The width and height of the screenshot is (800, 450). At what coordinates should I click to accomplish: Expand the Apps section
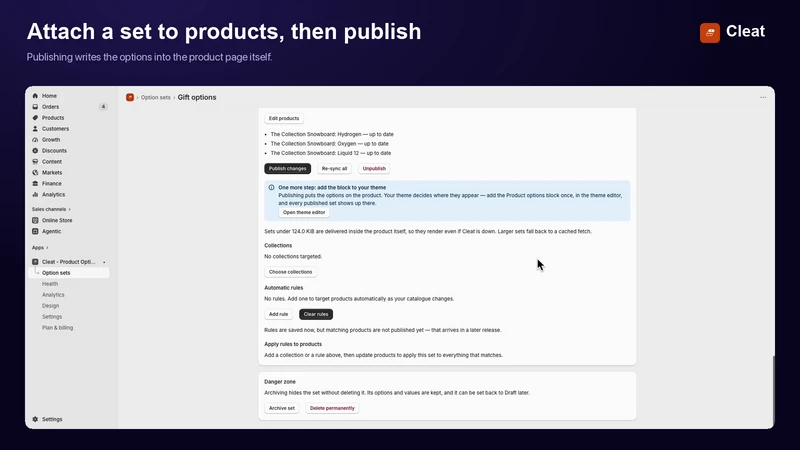click(40, 247)
